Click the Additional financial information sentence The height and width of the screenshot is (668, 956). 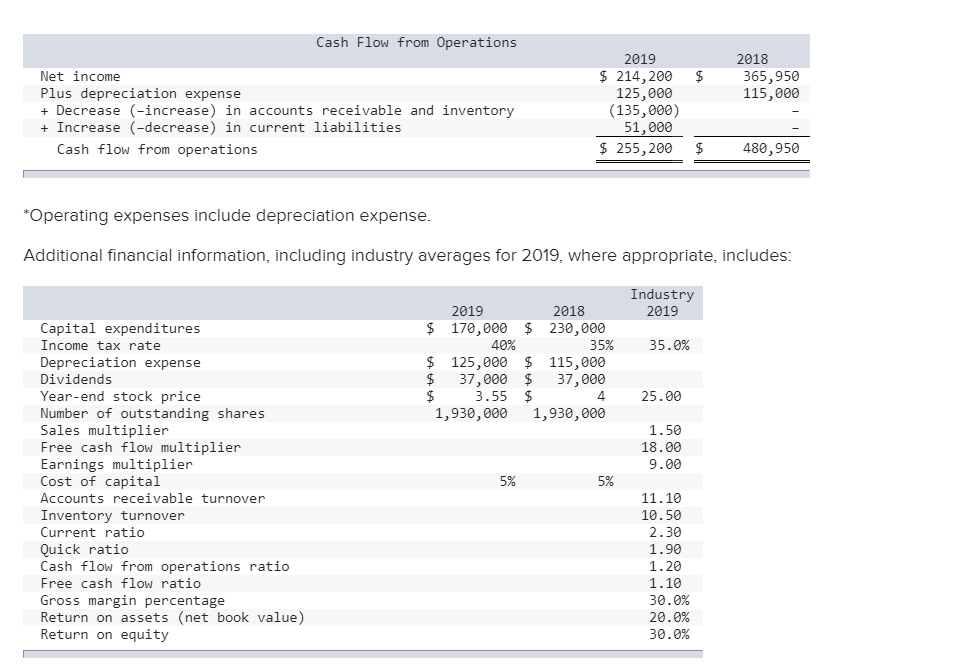coord(407,255)
